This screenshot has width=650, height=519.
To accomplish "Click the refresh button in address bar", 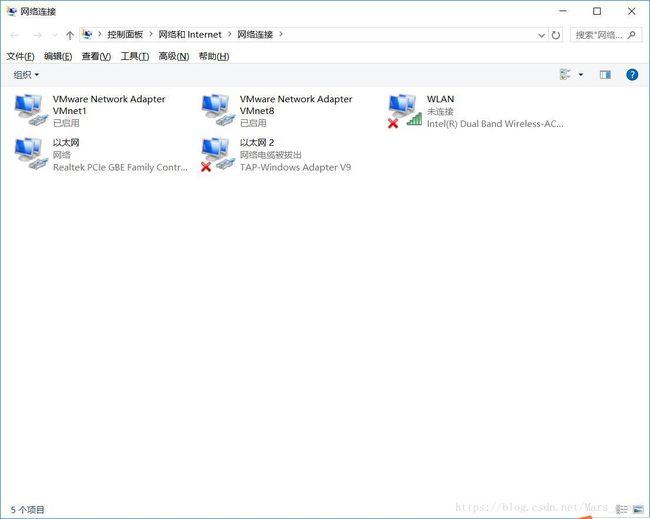I will coord(556,35).
